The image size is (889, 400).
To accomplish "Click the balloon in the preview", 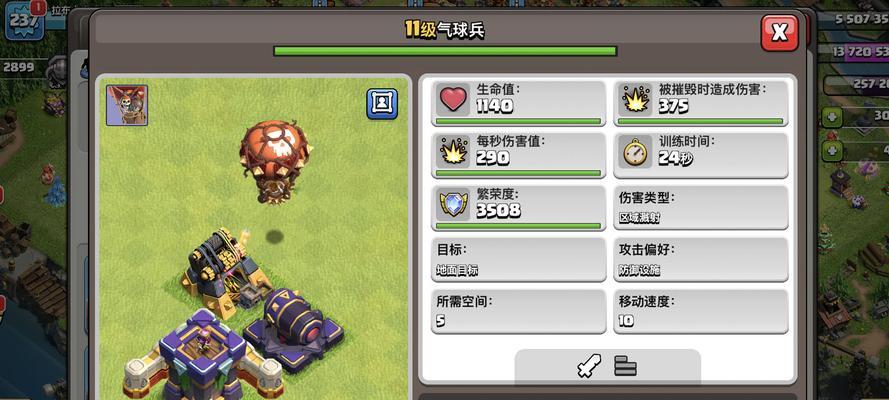I will 276,161.
